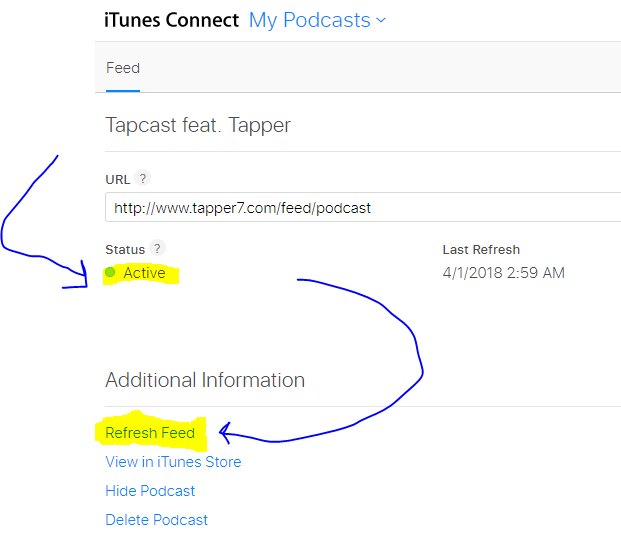Click the Refresh Feed link
The width and height of the screenshot is (621, 543).
150,433
